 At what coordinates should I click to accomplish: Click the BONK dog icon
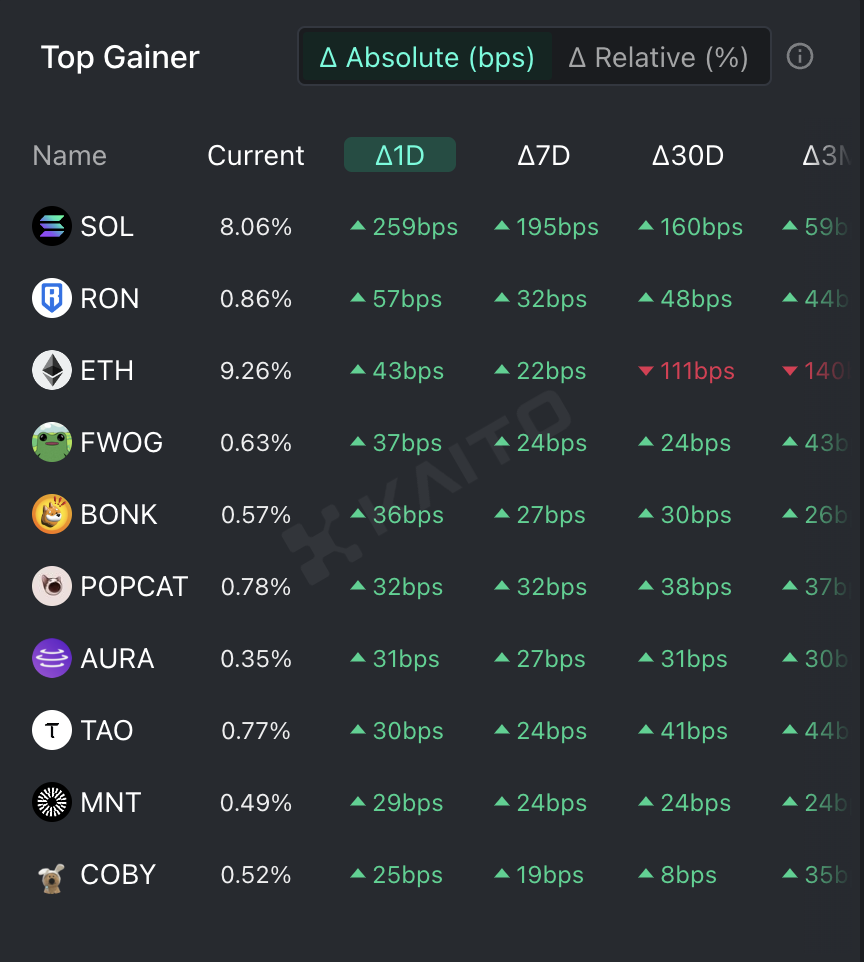[x=52, y=515]
